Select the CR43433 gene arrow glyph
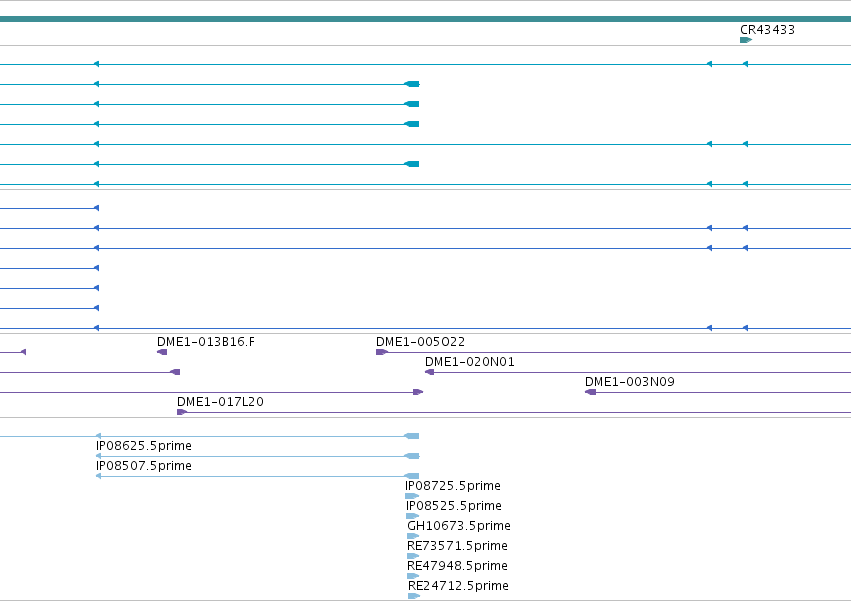Screen dimensions: 851x601 746,40
